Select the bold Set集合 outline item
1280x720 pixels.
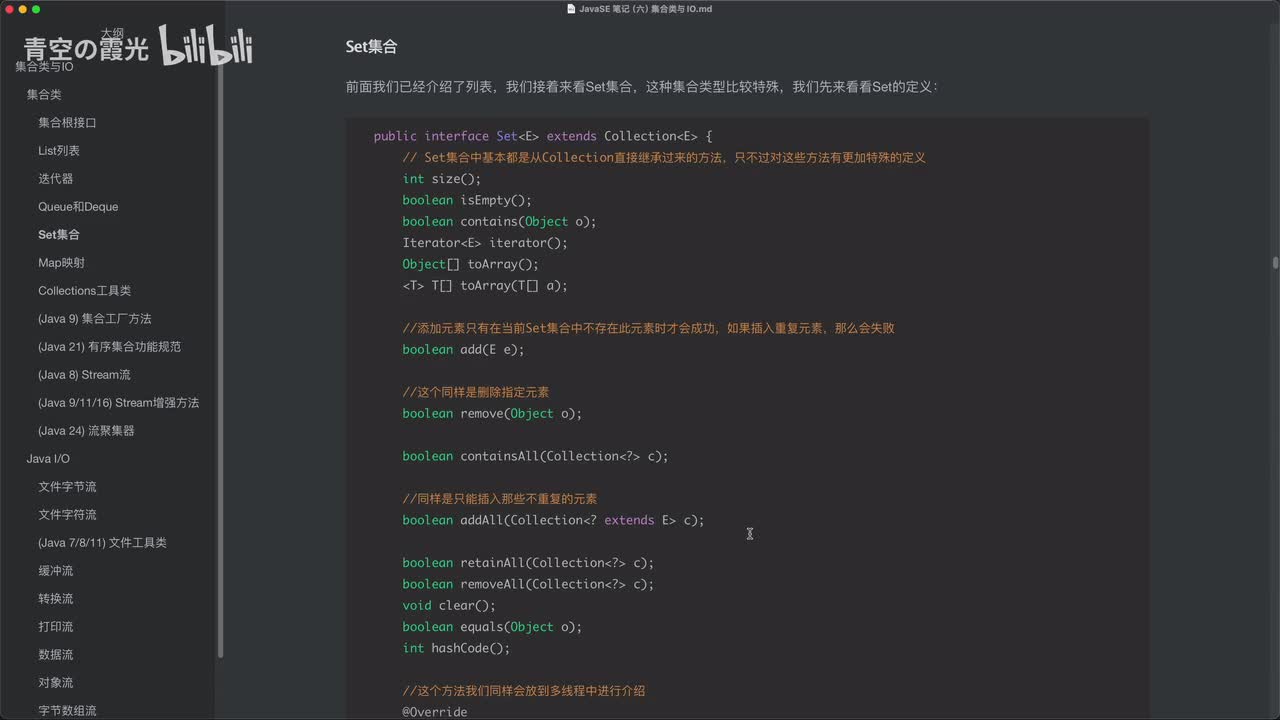[59, 234]
